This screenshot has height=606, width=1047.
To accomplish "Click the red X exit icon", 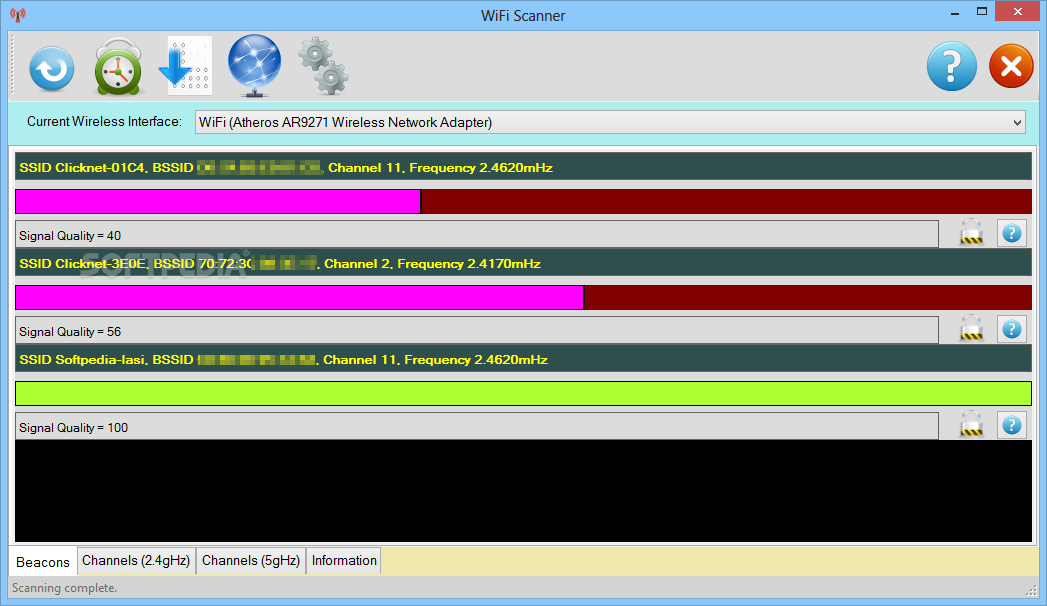I will pyautogui.click(x=1011, y=66).
